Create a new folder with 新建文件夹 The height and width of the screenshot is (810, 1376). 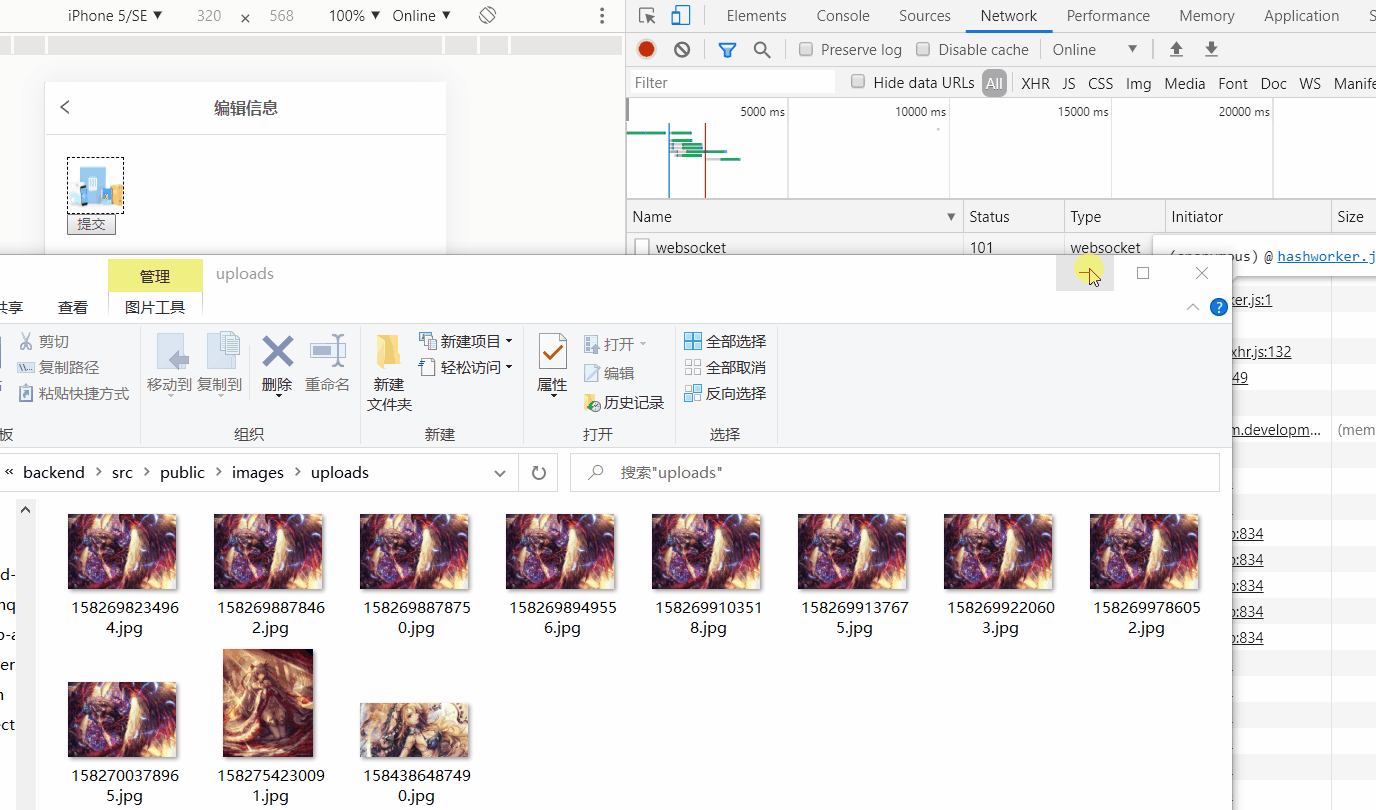tap(389, 372)
